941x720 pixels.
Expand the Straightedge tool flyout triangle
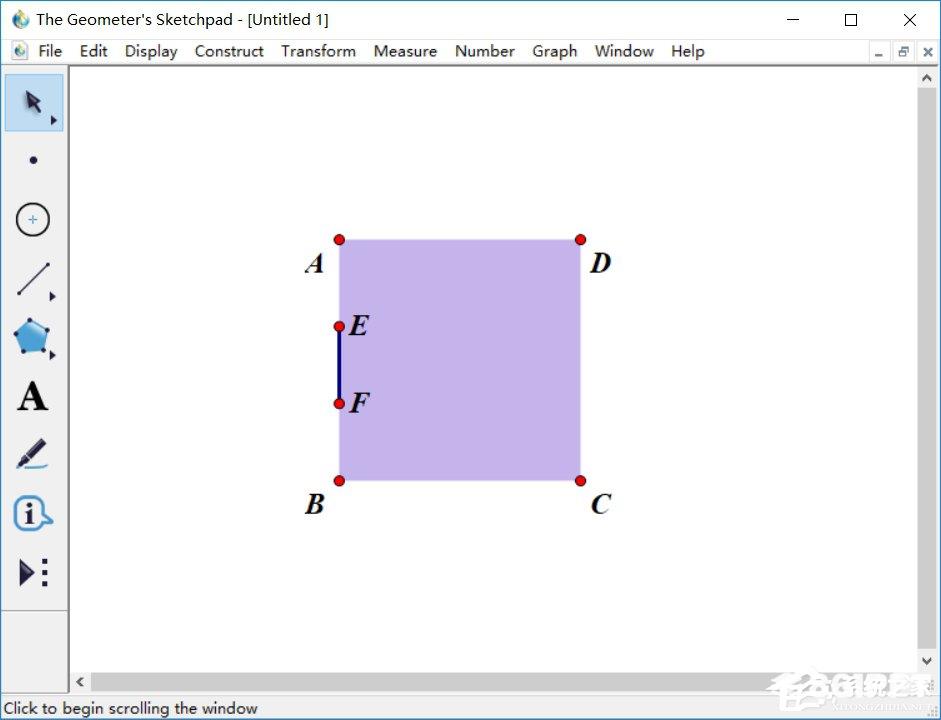(53, 296)
